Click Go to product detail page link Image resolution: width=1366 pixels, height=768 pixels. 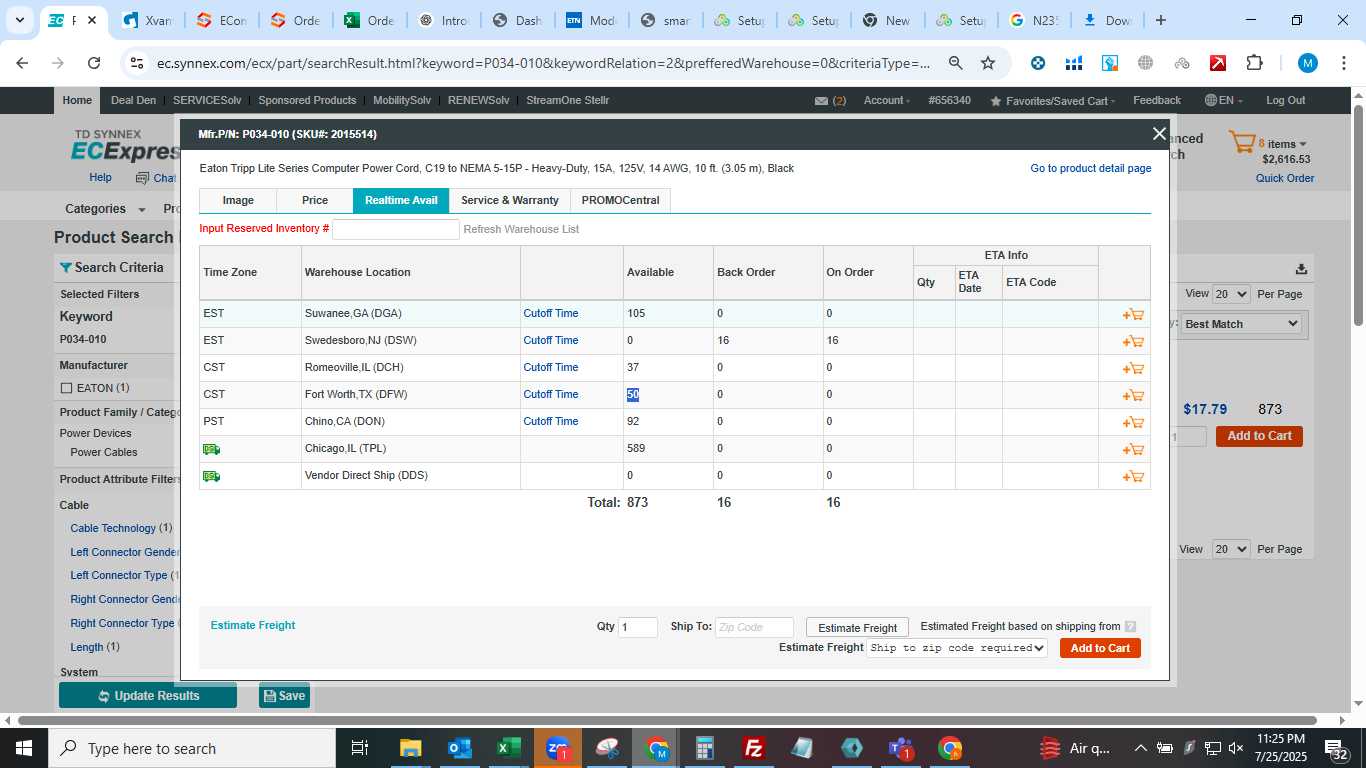pyautogui.click(x=1090, y=169)
